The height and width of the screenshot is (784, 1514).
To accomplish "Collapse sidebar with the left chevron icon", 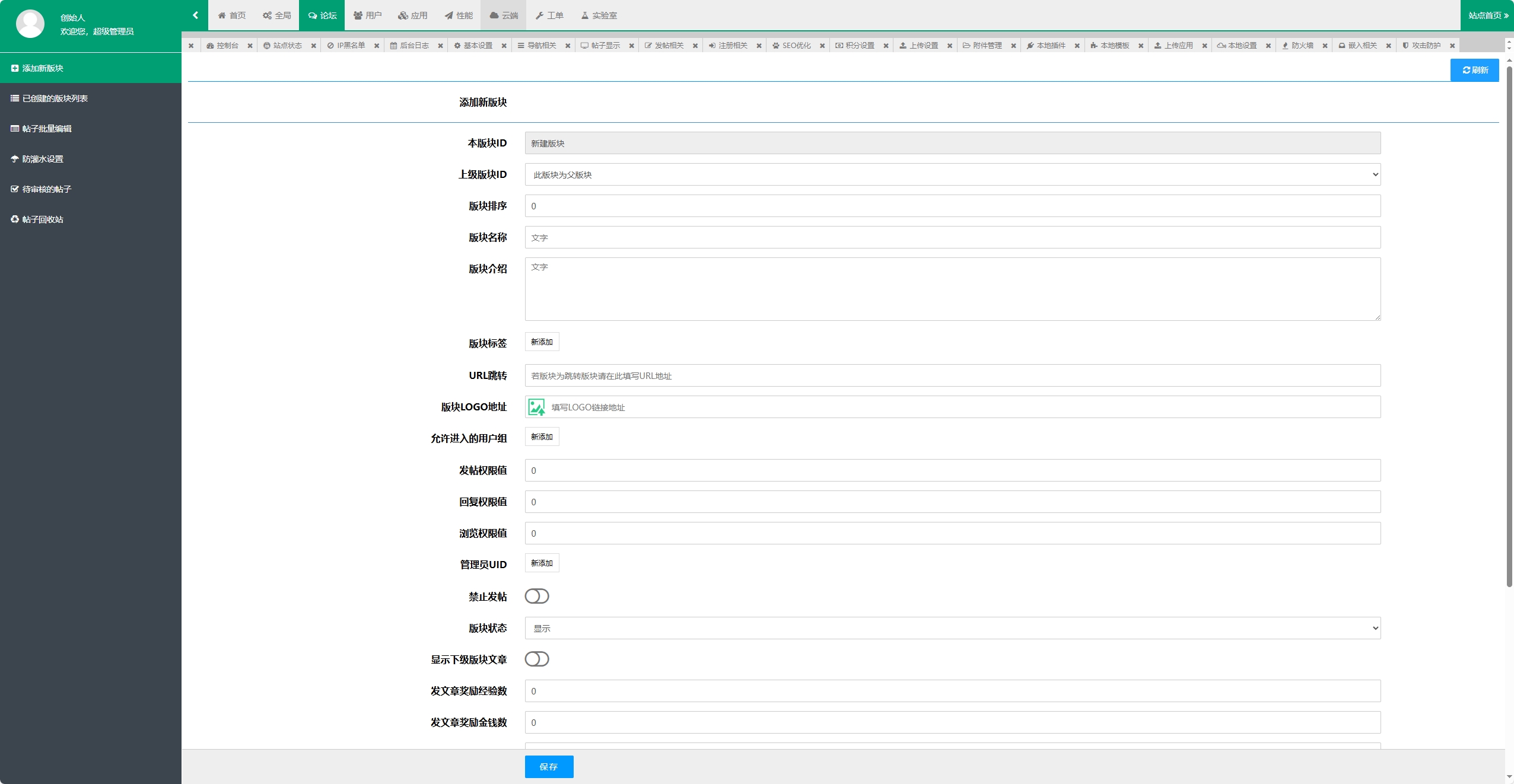I will pos(195,15).
